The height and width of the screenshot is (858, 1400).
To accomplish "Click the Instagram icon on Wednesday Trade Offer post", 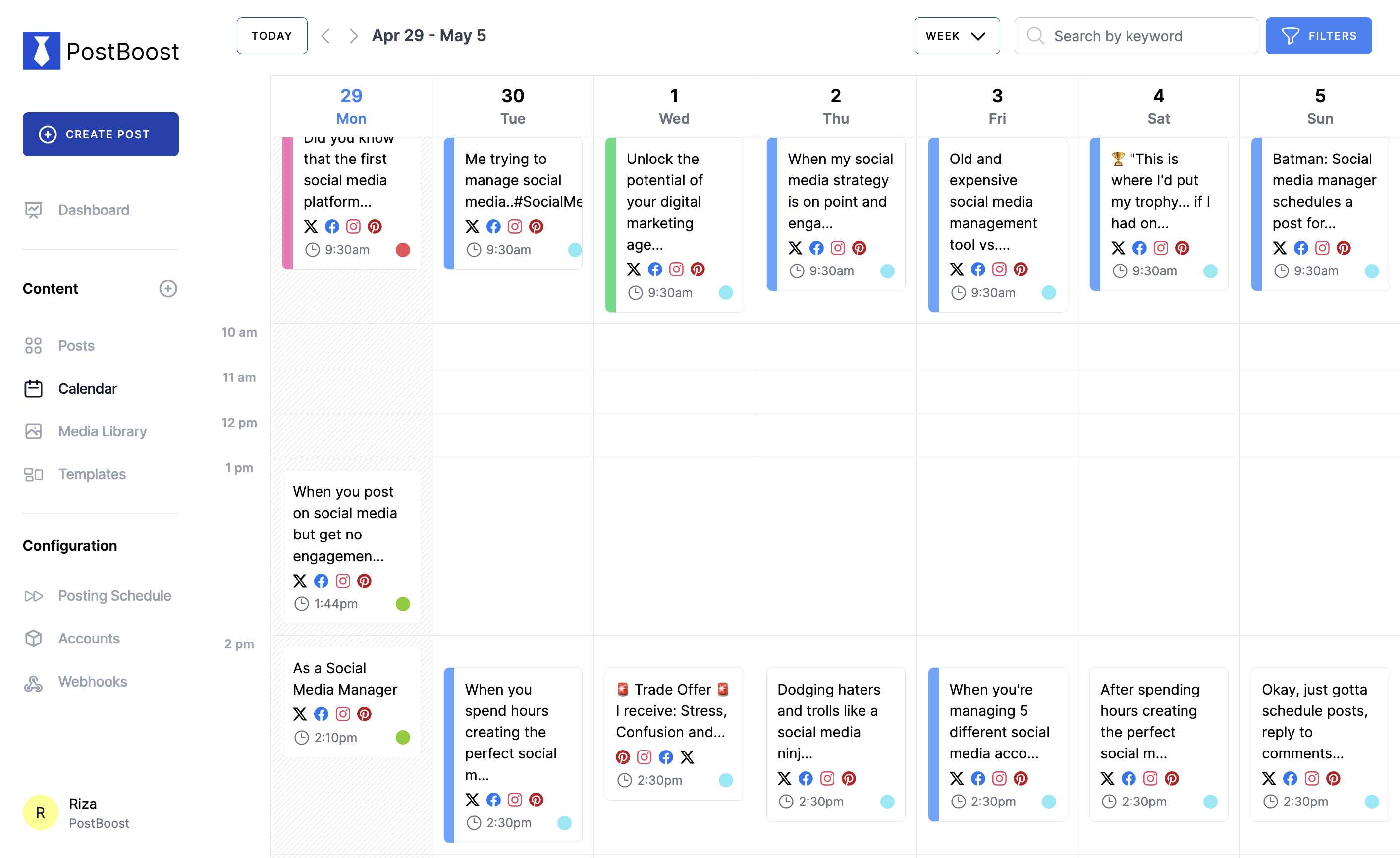I will point(645,757).
